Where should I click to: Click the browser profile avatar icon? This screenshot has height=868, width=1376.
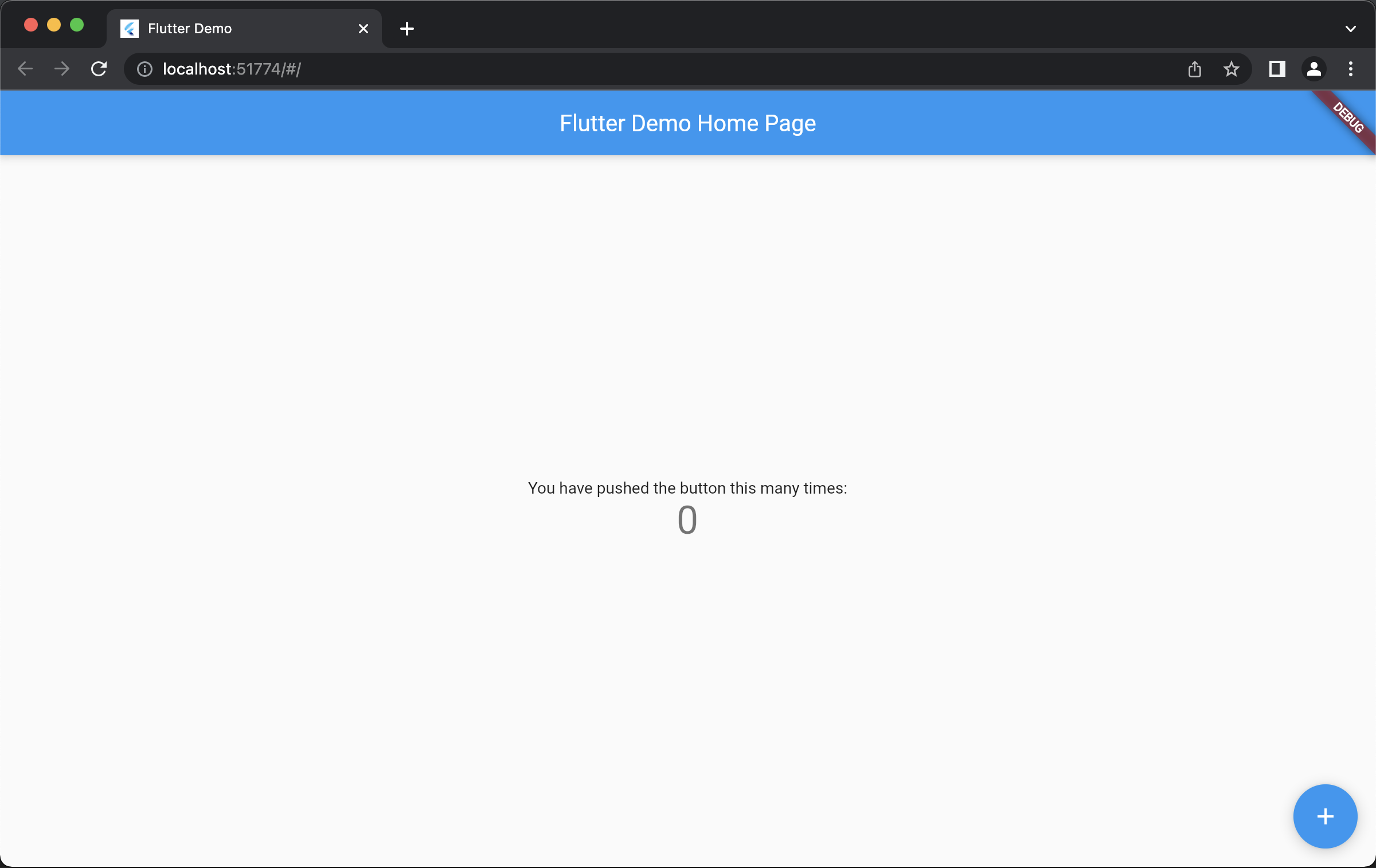pyautogui.click(x=1314, y=69)
